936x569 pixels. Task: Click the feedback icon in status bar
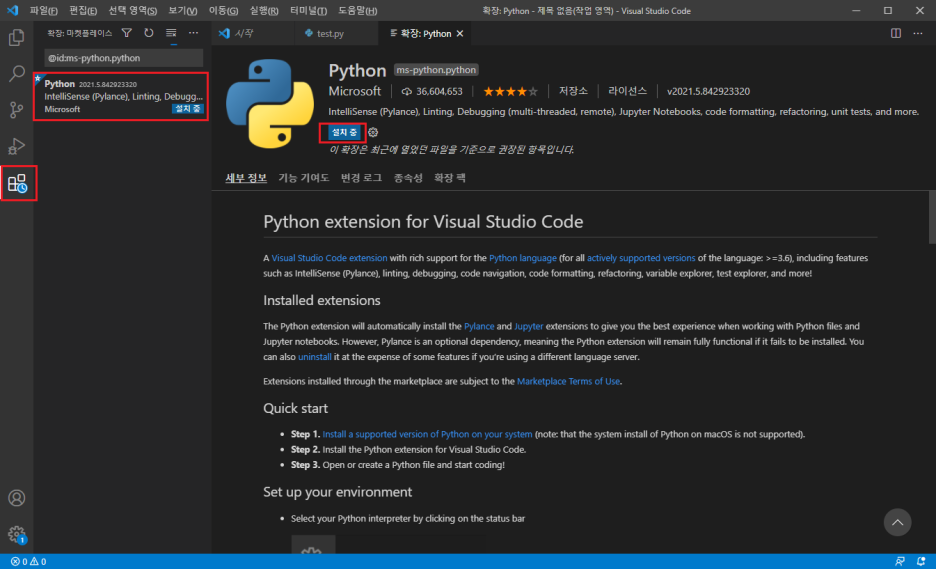[900, 562]
